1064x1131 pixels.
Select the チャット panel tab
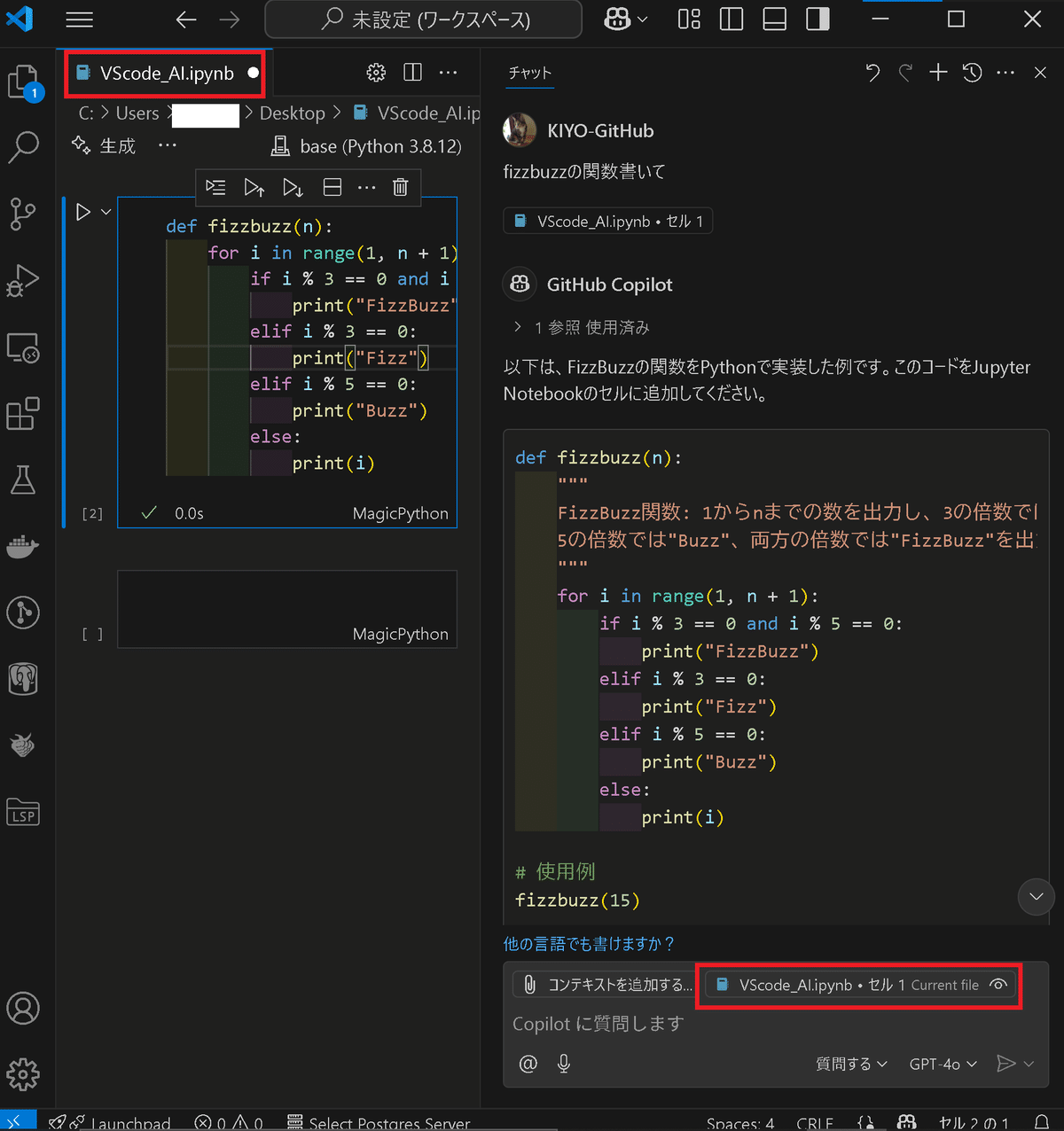(x=530, y=73)
